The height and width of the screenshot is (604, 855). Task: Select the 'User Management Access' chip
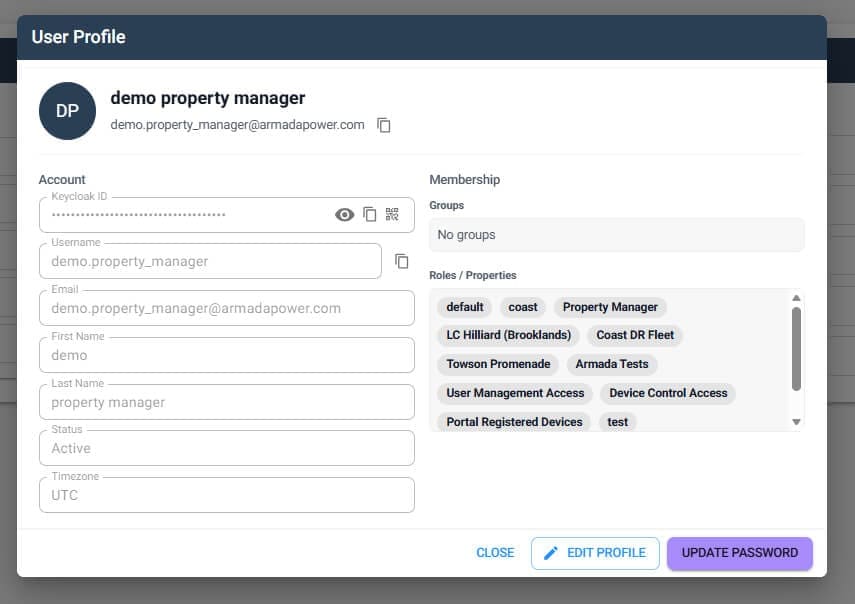coord(515,393)
